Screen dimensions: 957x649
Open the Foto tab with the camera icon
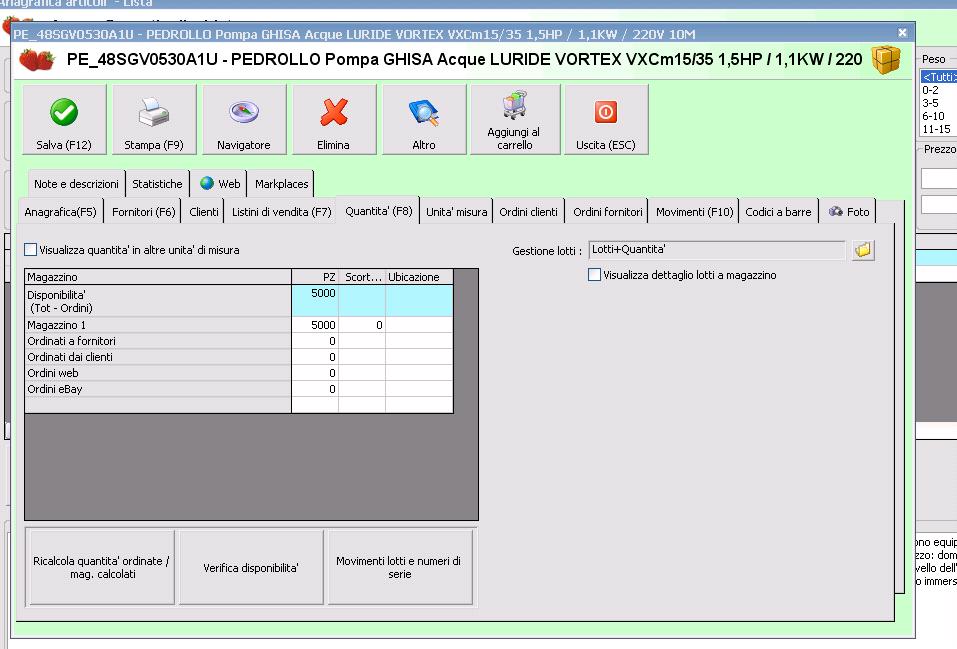point(848,212)
